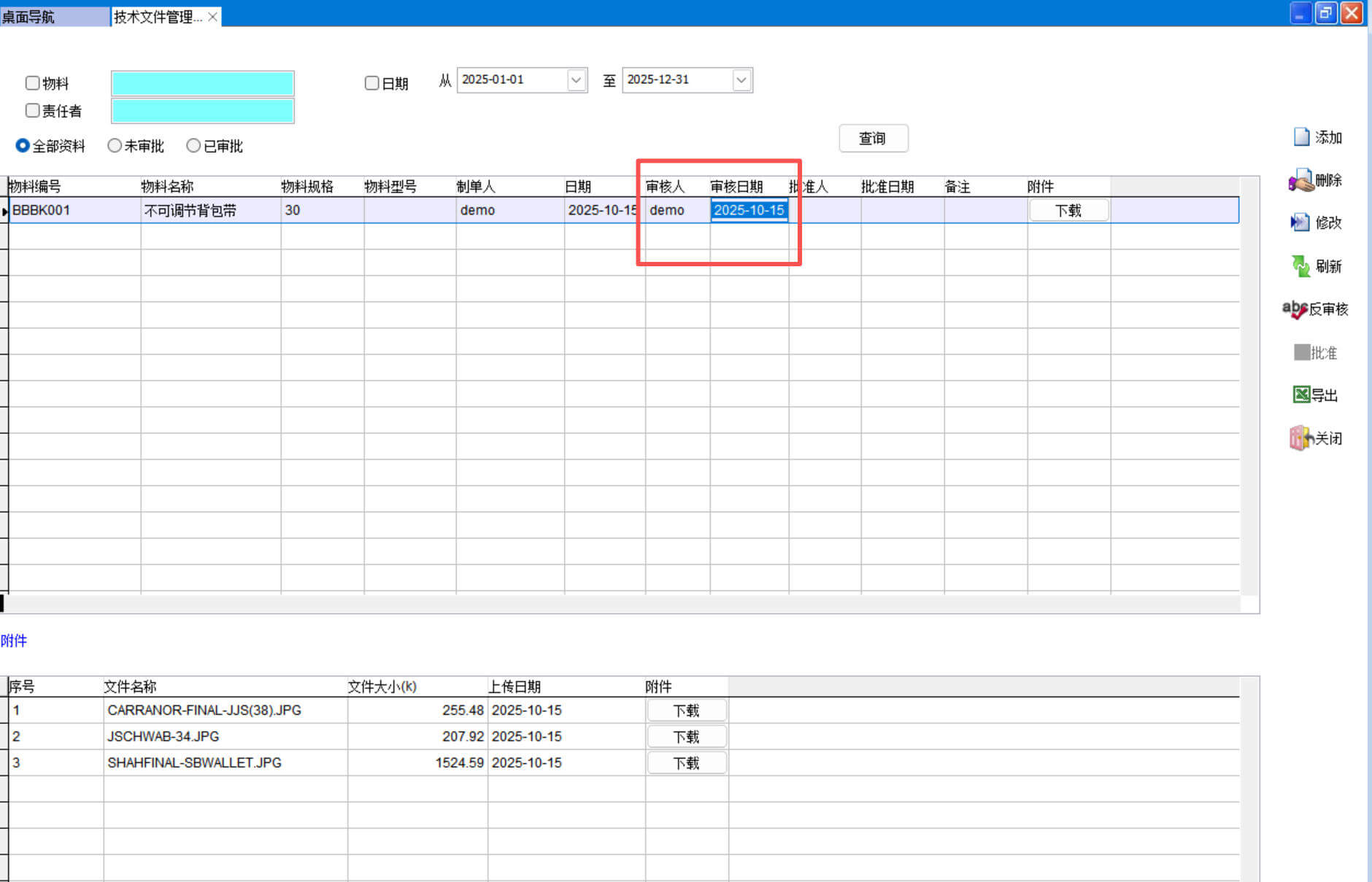Screen dimensions: 1372x882
Task: Enable the 物料 checkbox filter
Action: point(32,83)
